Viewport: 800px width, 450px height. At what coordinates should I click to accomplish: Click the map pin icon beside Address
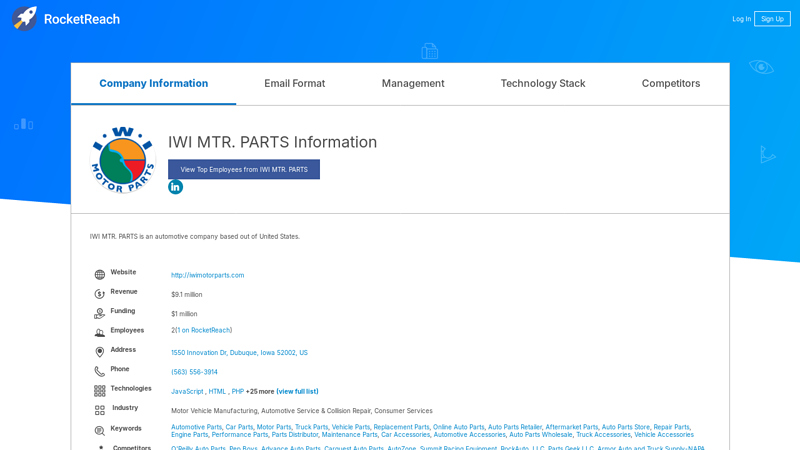(99, 352)
